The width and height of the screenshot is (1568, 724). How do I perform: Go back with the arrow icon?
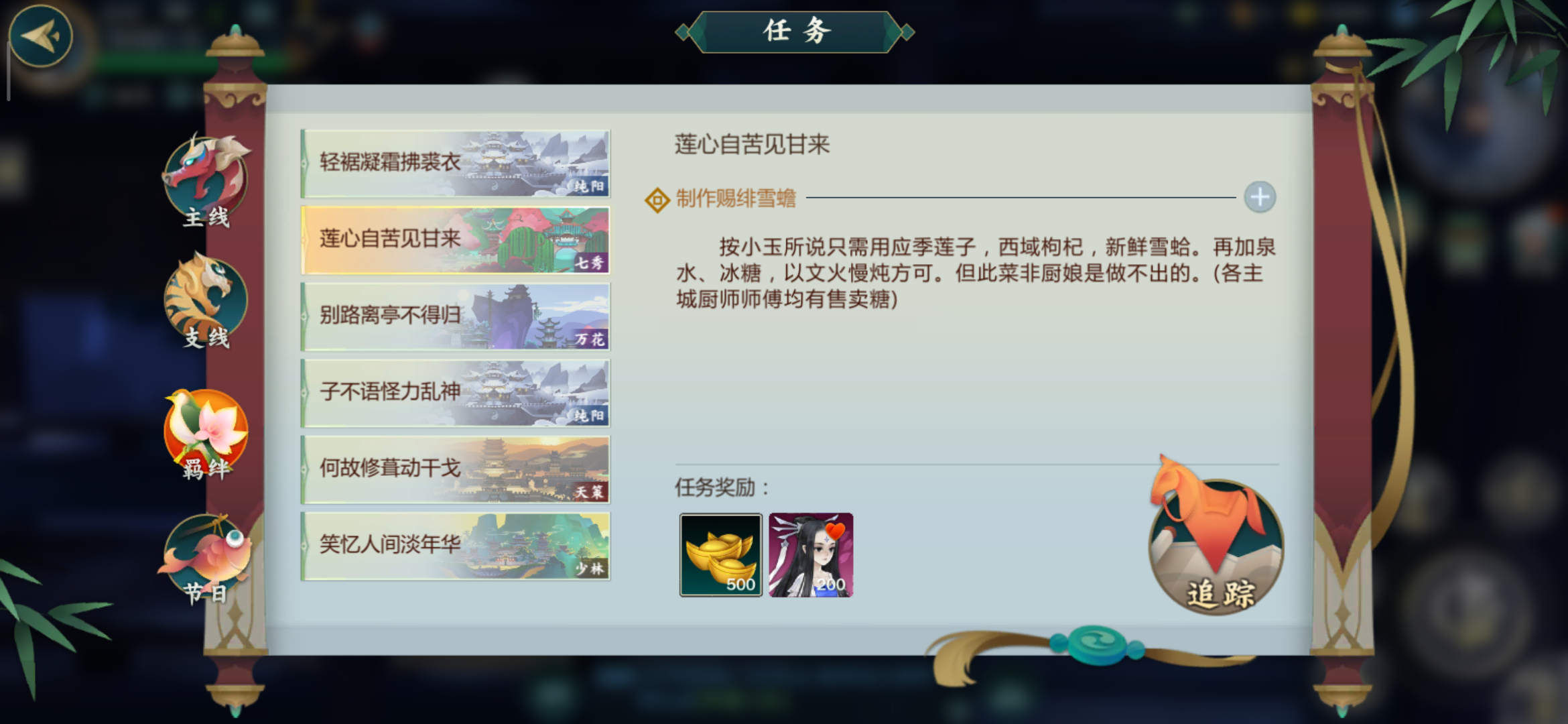tap(40, 36)
